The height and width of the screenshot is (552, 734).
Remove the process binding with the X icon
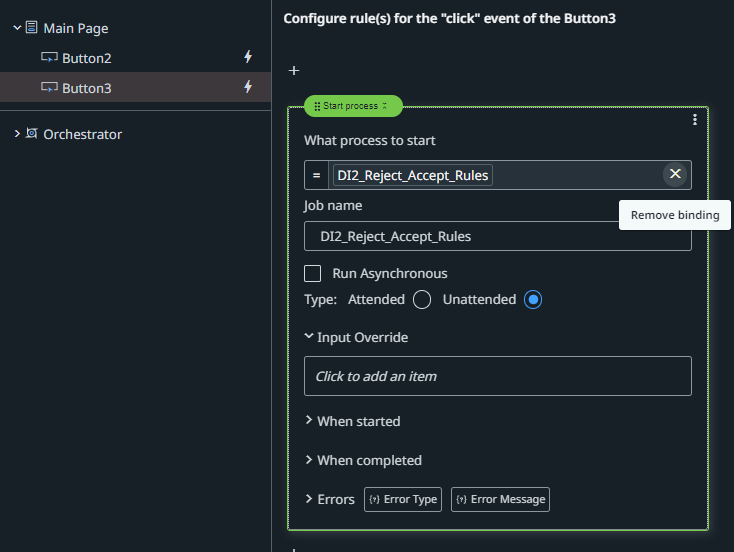point(675,174)
